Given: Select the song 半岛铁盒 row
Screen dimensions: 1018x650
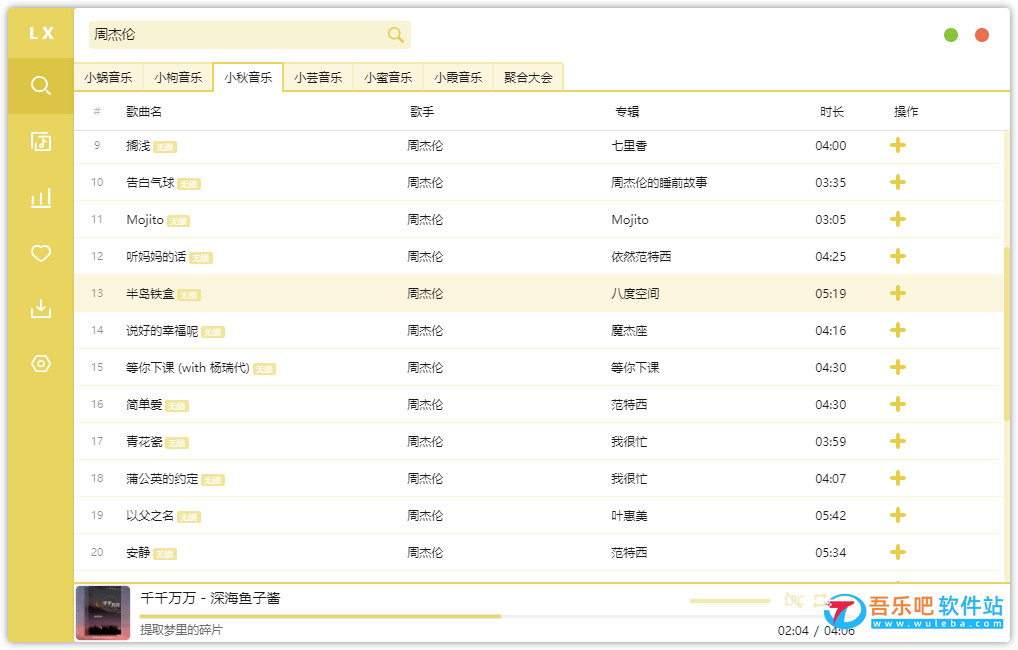Looking at the screenshot, I should click(x=500, y=293).
